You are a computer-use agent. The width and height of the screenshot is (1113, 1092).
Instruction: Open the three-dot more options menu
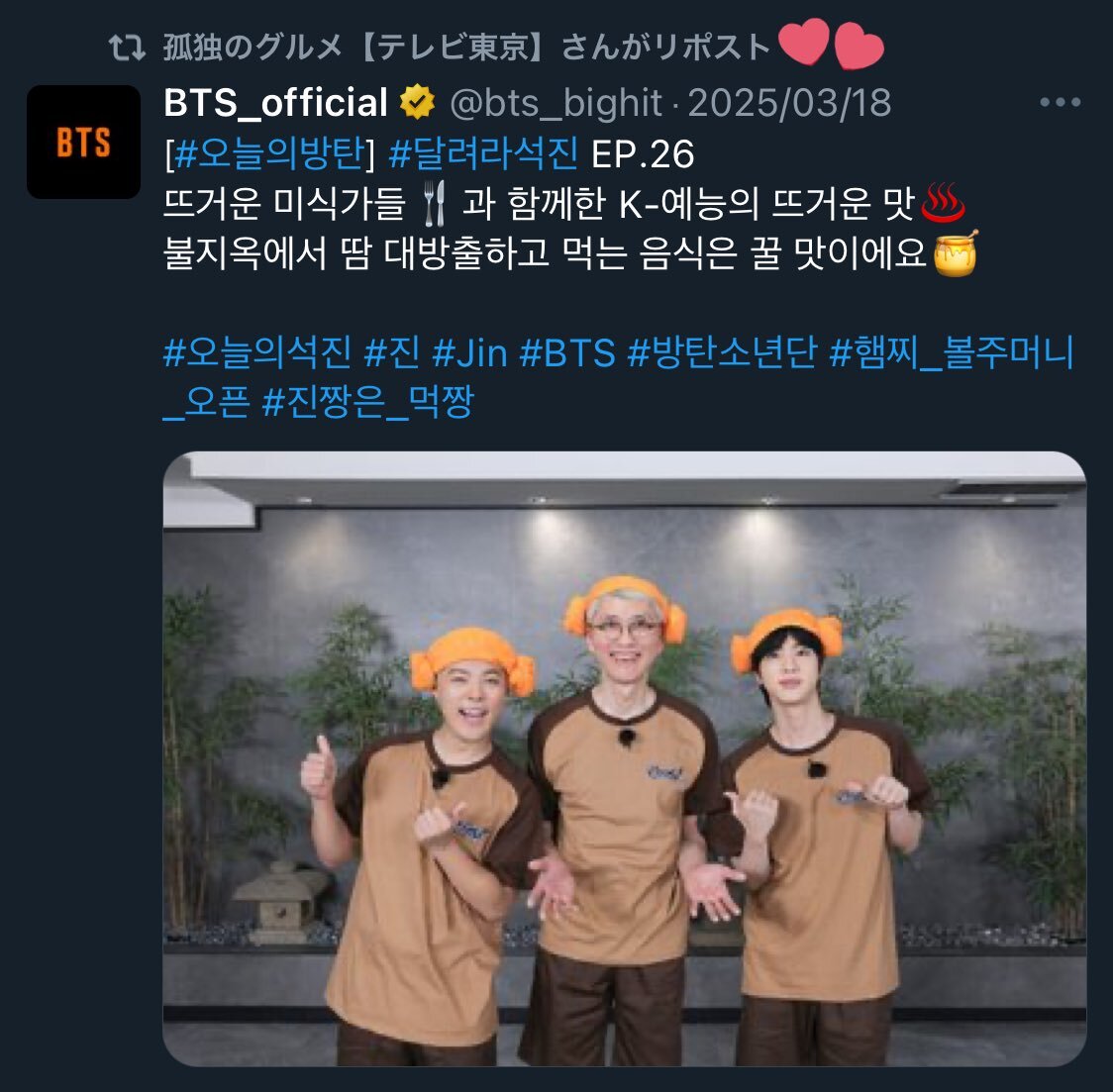[1060, 102]
